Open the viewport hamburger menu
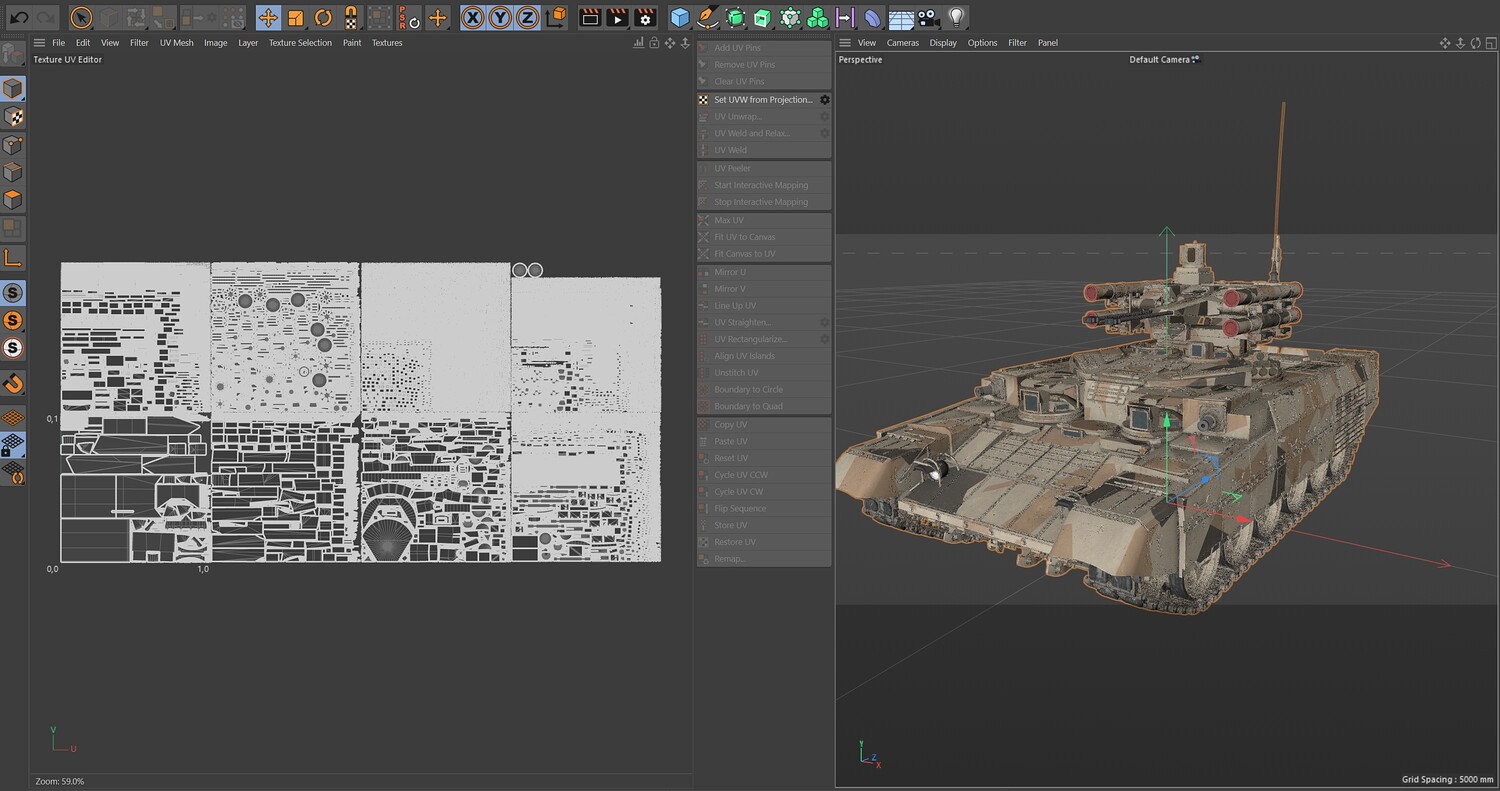The image size is (1500, 791). pyautogui.click(x=845, y=43)
